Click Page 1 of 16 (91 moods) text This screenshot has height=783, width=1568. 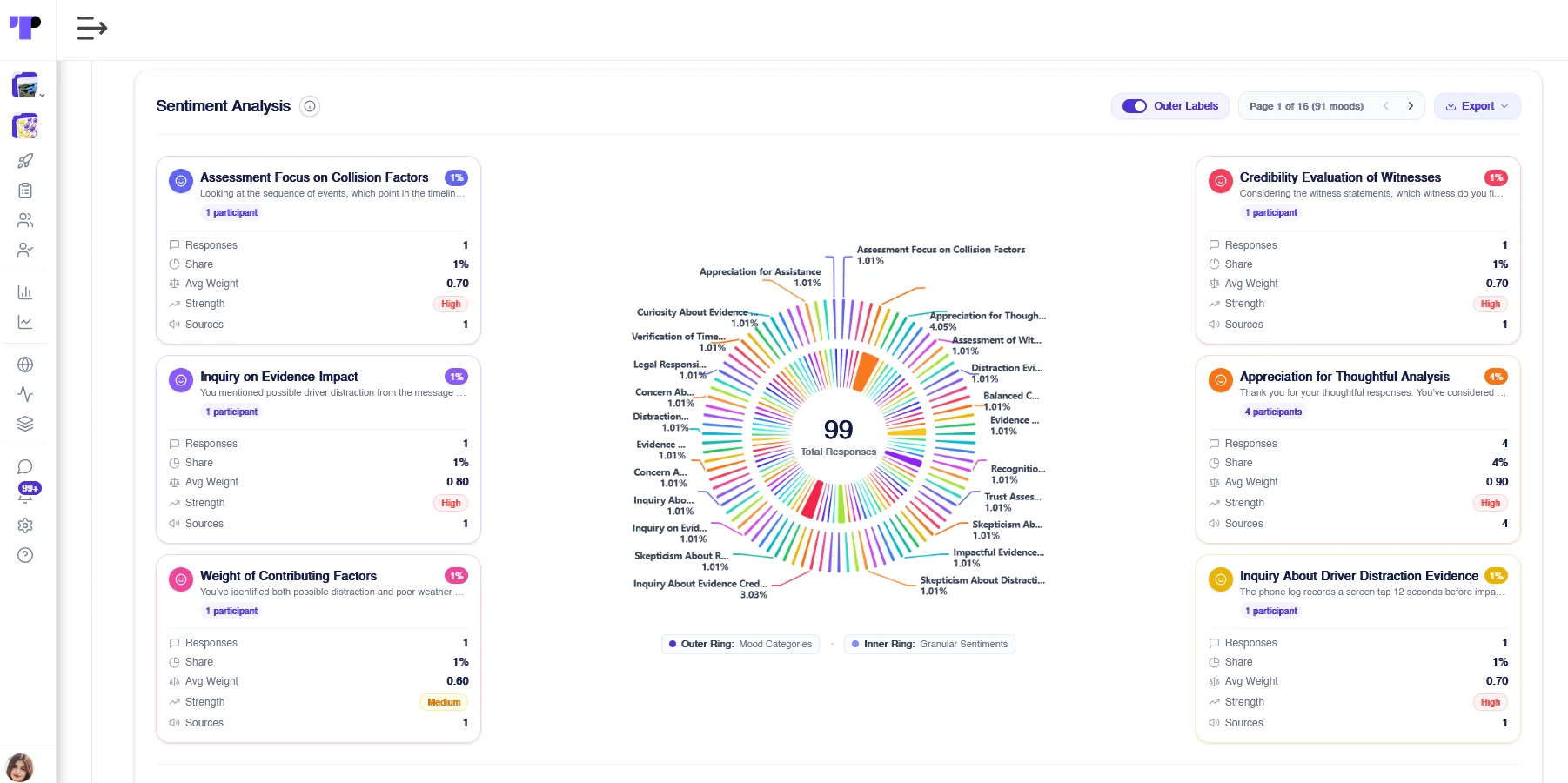click(x=1306, y=106)
